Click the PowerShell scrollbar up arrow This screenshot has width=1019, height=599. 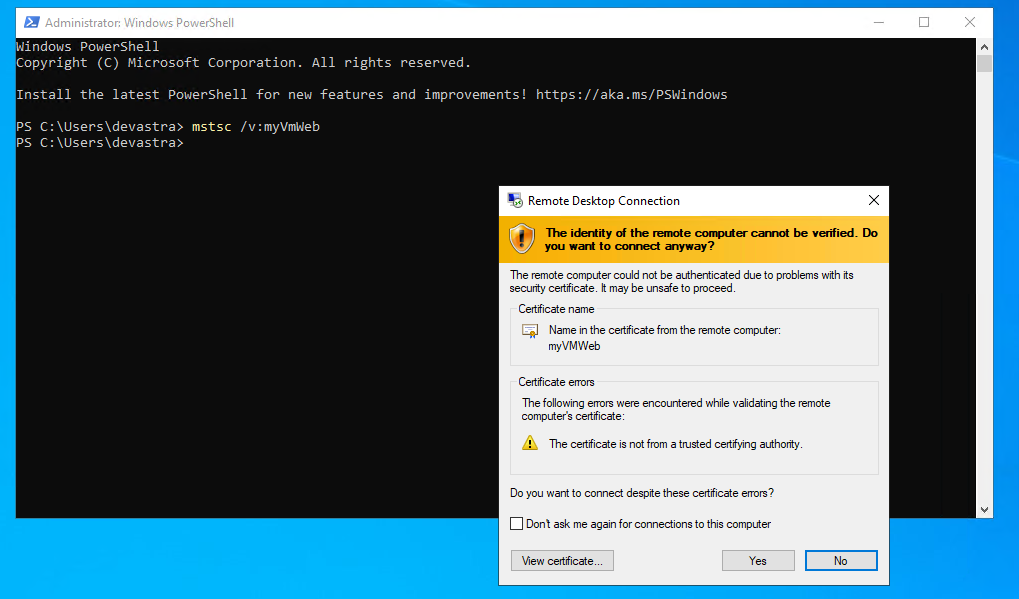tap(984, 47)
